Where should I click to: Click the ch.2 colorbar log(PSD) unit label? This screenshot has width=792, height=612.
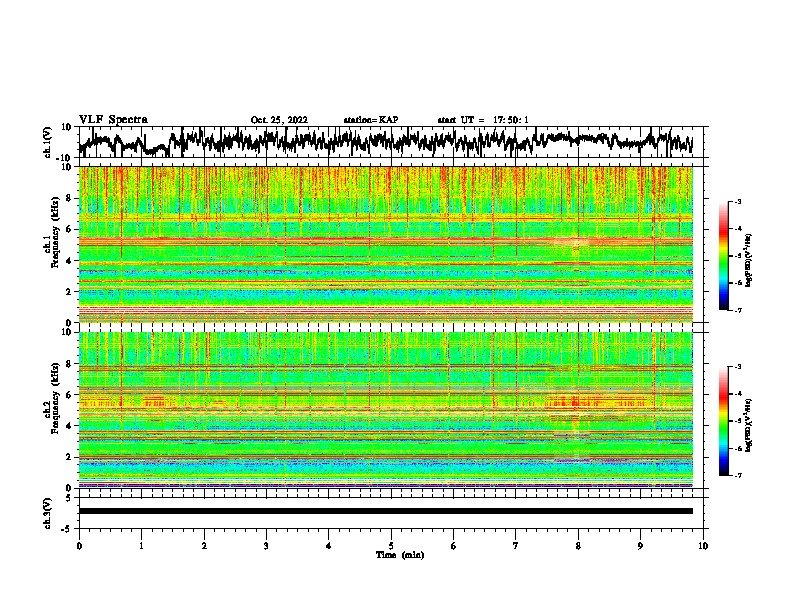pyautogui.click(x=749, y=425)
